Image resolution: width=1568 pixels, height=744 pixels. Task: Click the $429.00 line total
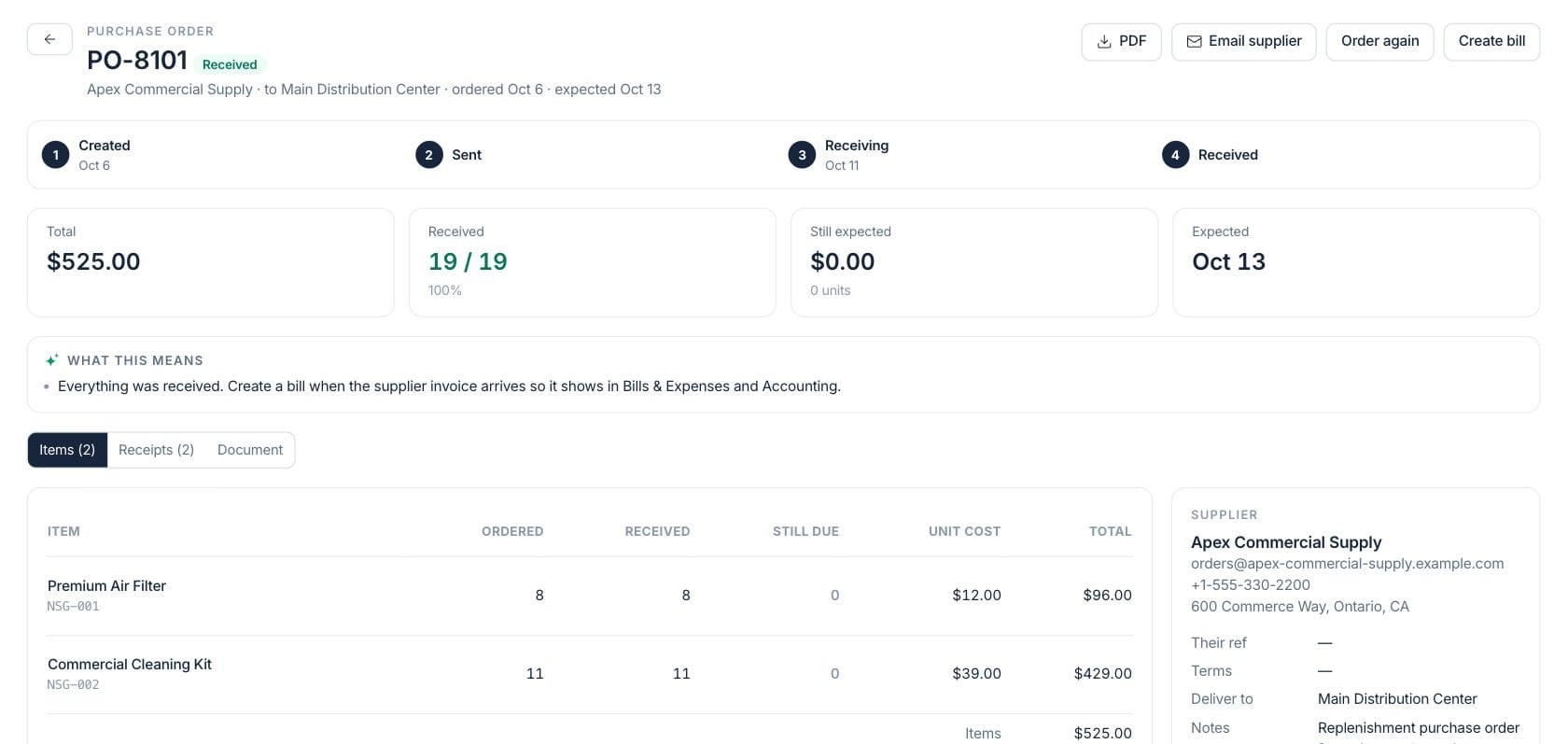(1102, 674)
